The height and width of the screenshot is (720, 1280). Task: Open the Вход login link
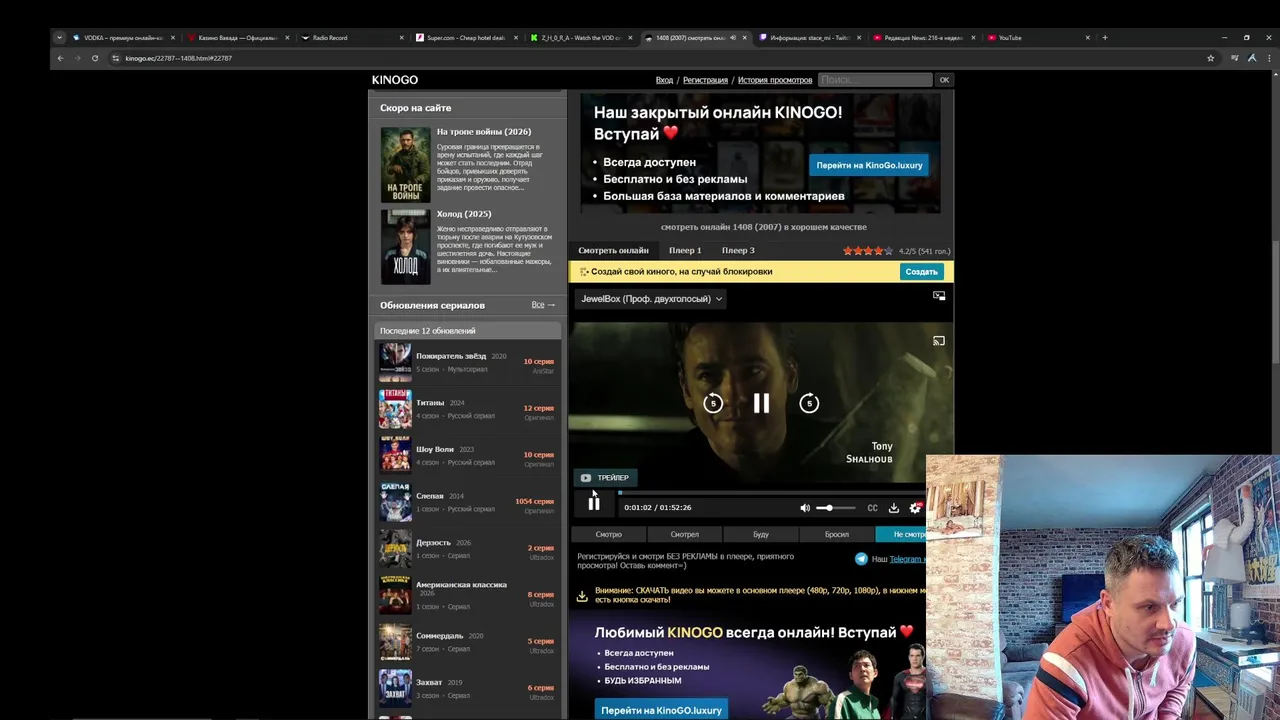coord(664,80)
